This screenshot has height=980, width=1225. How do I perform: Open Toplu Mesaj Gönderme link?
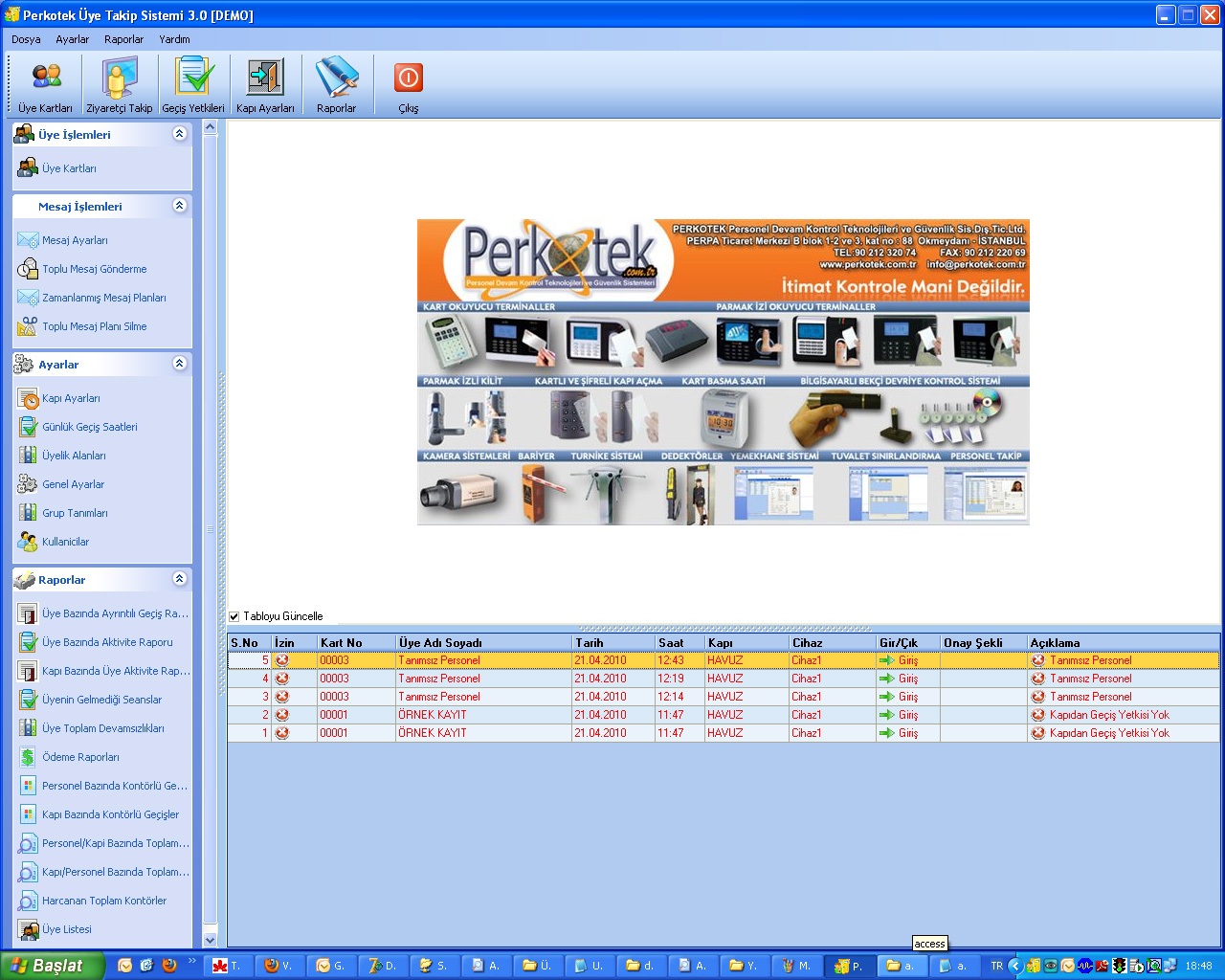(x=94, y=269)
